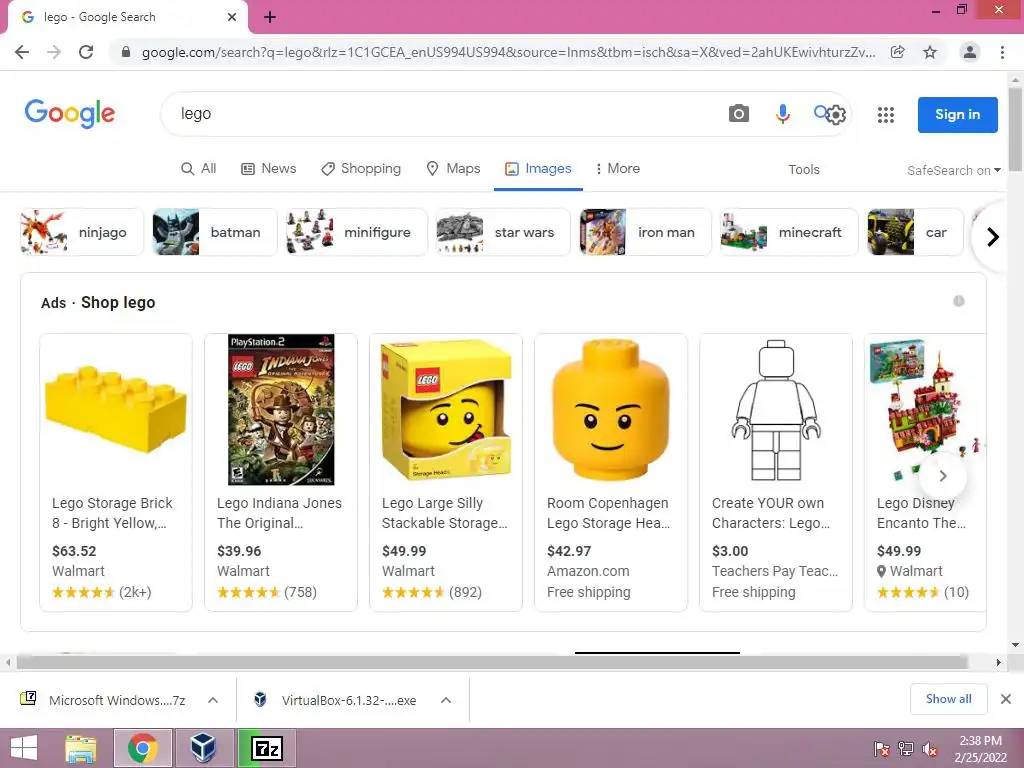Switch to the News tab
1024x768 pixels.
[269, 168]
